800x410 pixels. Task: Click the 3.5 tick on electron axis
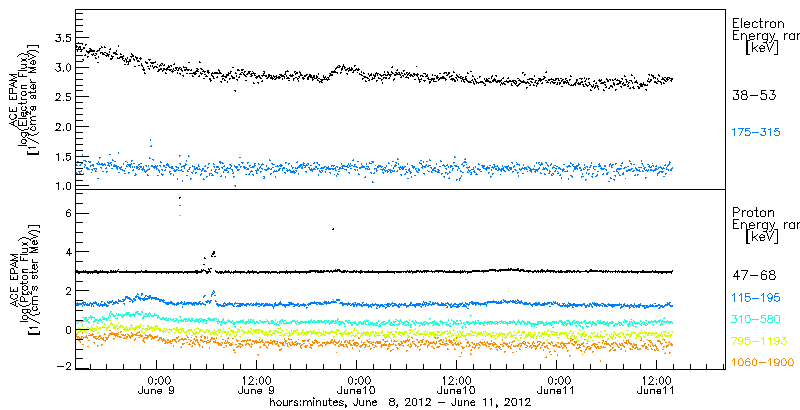click(x=61, y=38)
